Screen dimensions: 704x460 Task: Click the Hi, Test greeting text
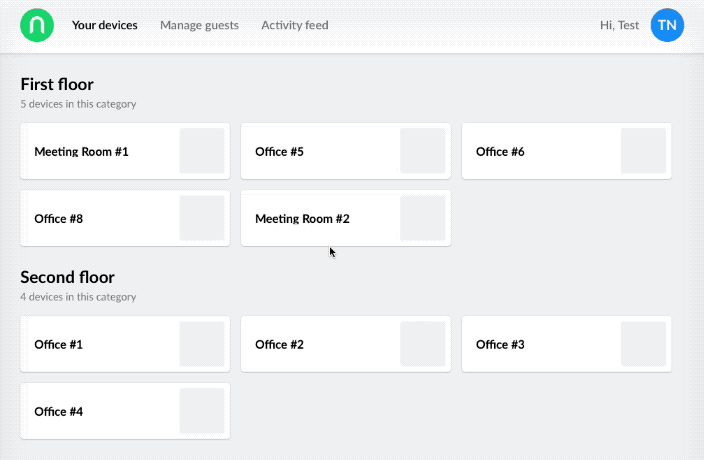tap(619, 25)
